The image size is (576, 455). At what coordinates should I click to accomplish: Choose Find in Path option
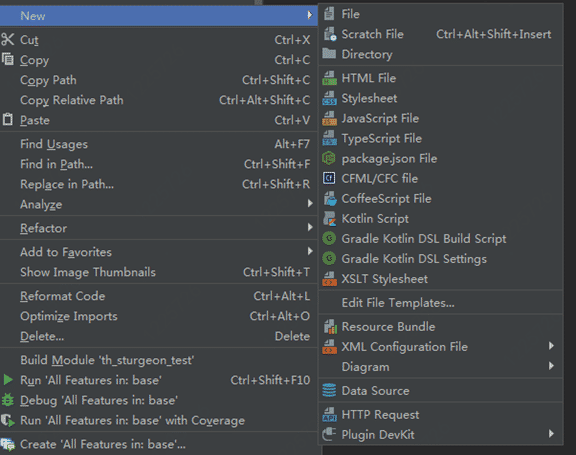click(x=159, y=164)
